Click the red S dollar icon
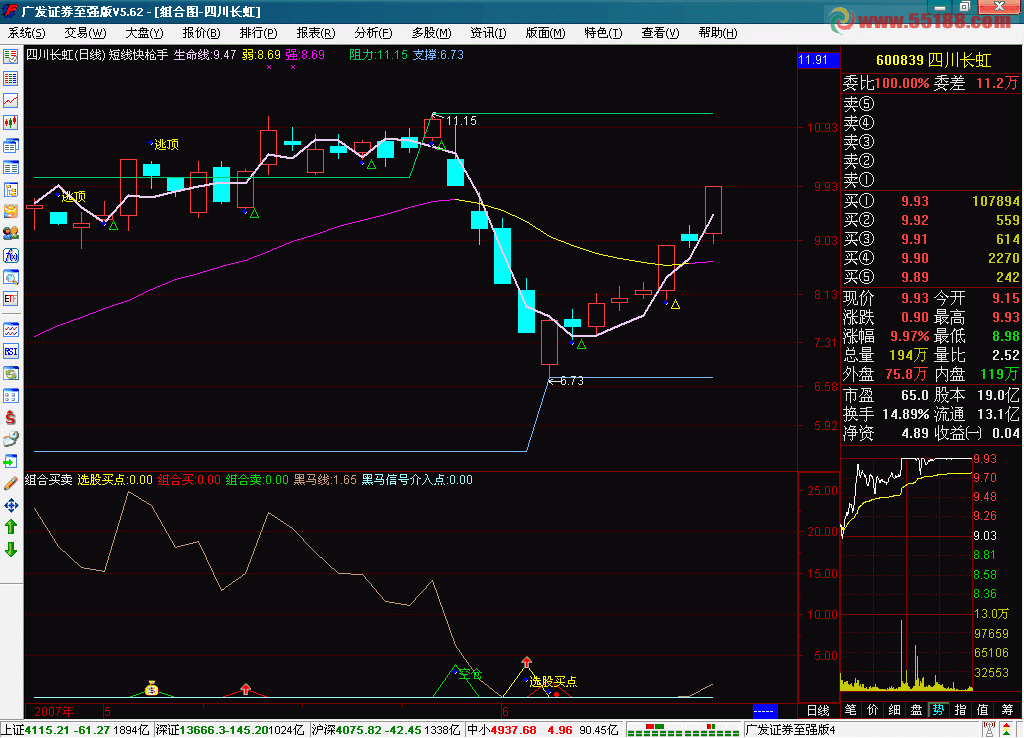The image size is (1024, 738). pyautogui.click(x=10, y=417)
